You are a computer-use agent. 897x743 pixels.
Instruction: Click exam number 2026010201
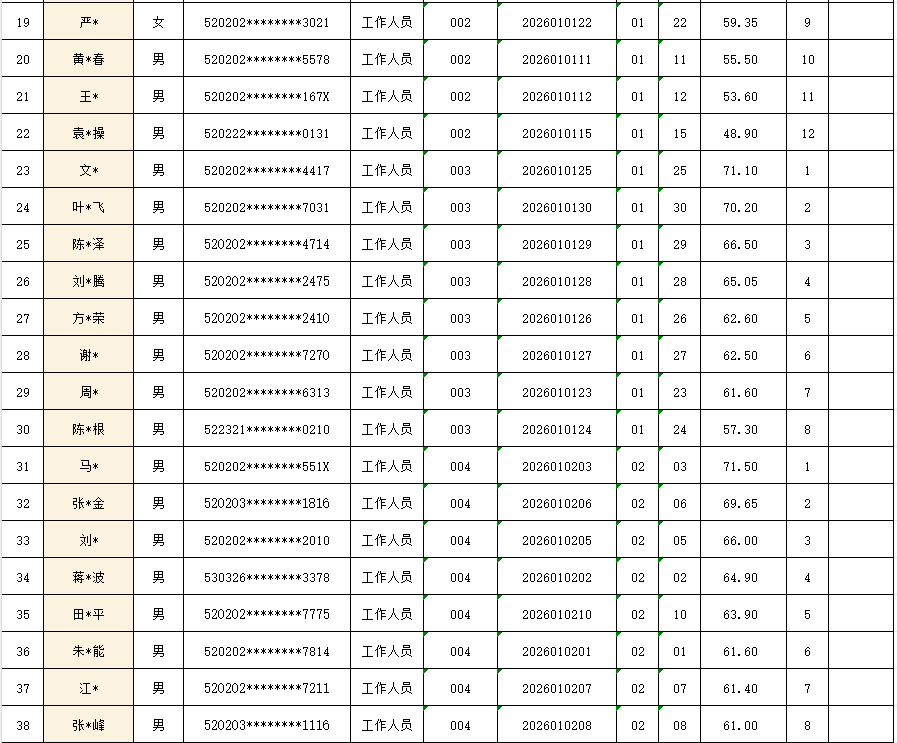[x=556, y=651]
